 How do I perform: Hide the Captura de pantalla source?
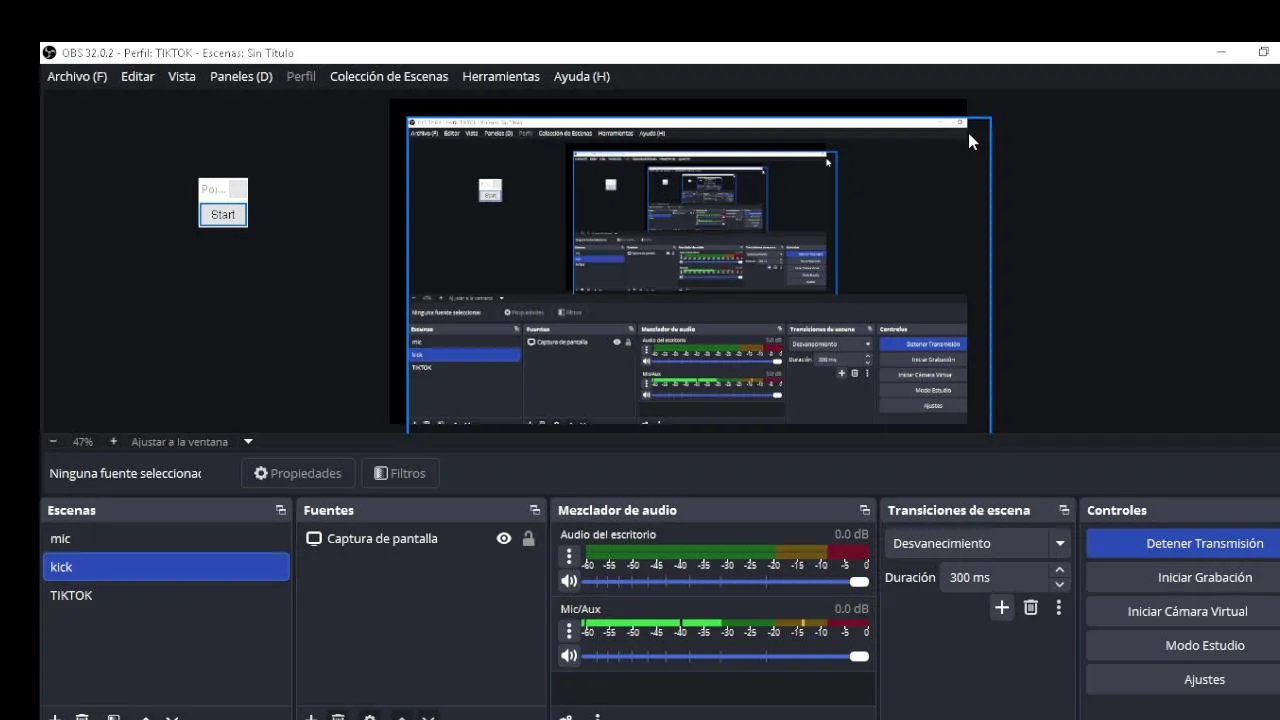tap(504, 538)
